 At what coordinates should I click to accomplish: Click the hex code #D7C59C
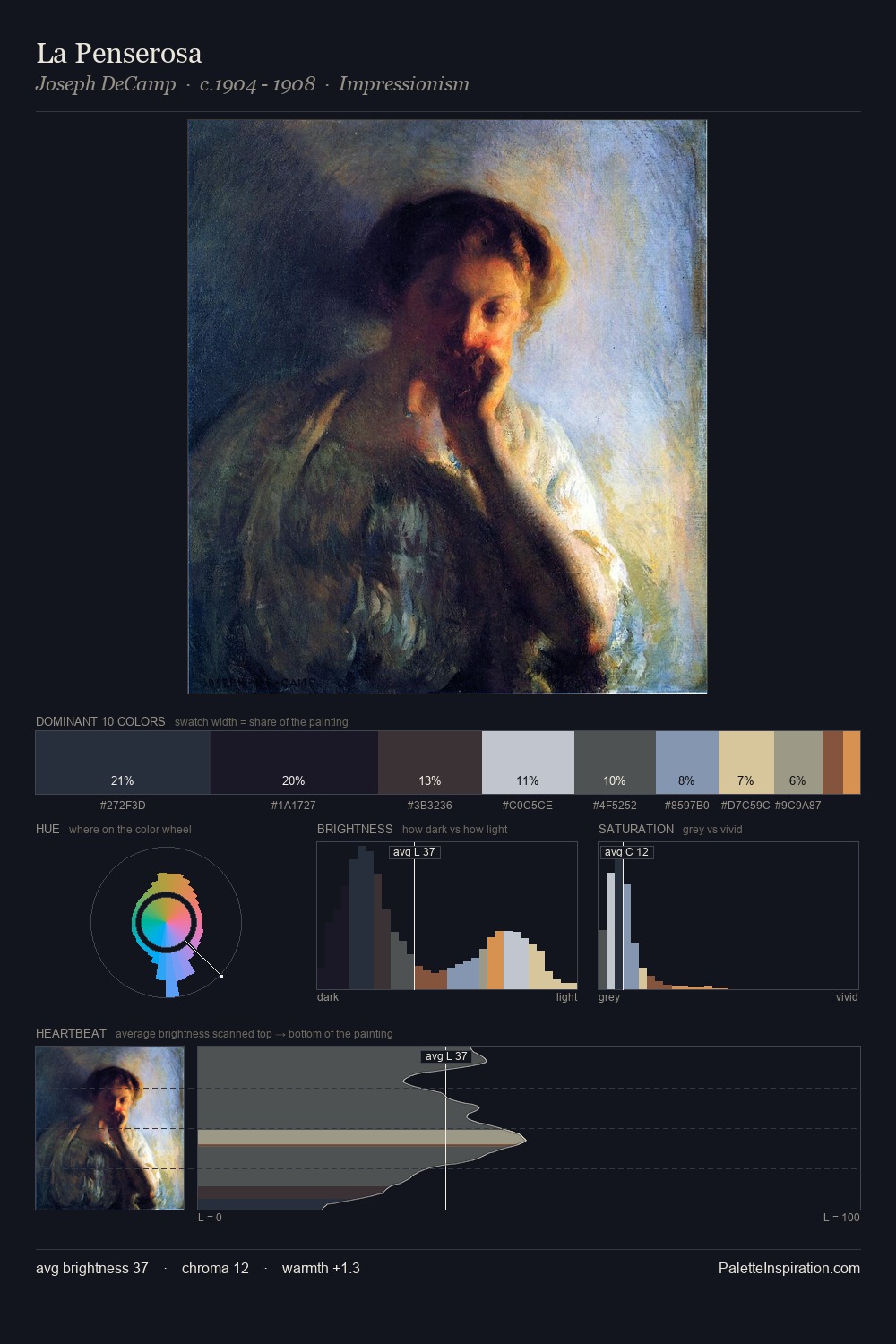click(745, 806)
